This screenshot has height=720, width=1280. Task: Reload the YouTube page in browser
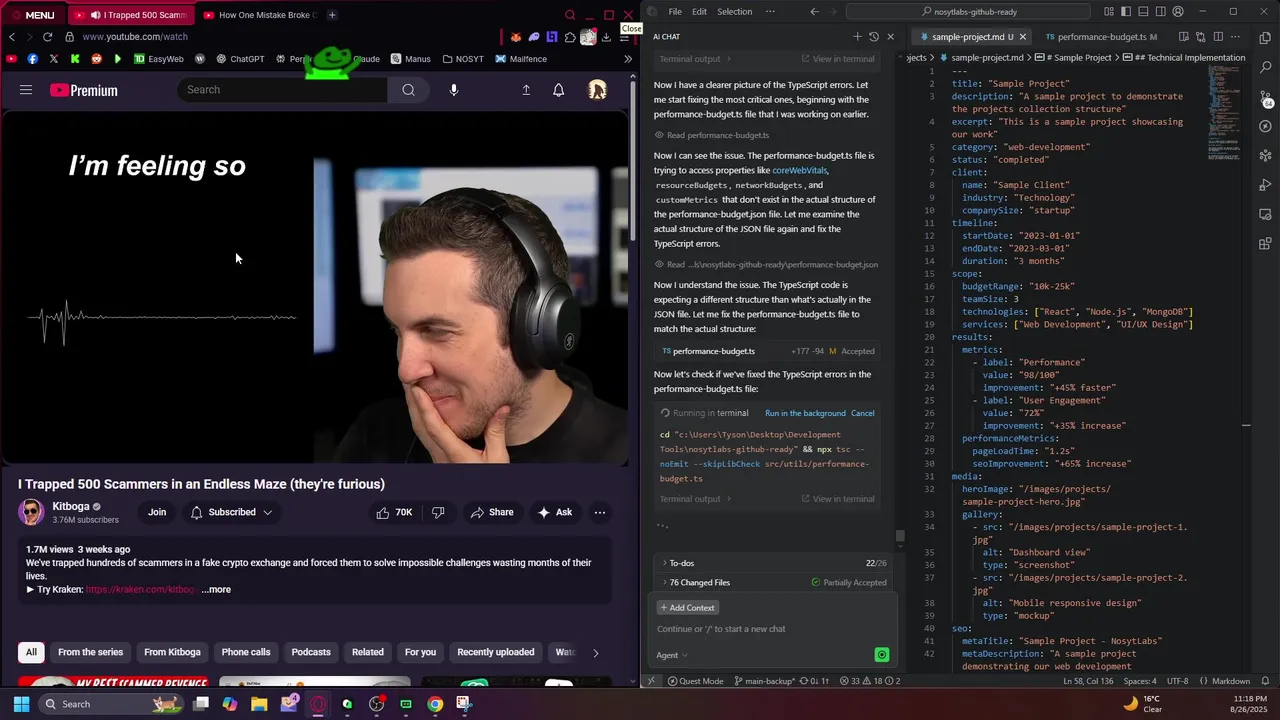coord(47,36)
